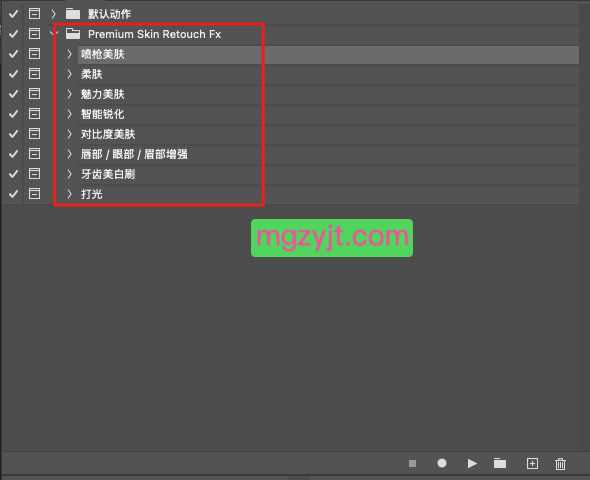Select the 默认动作 set name
This screenshot has width=590, height=480.
point(109,14)
